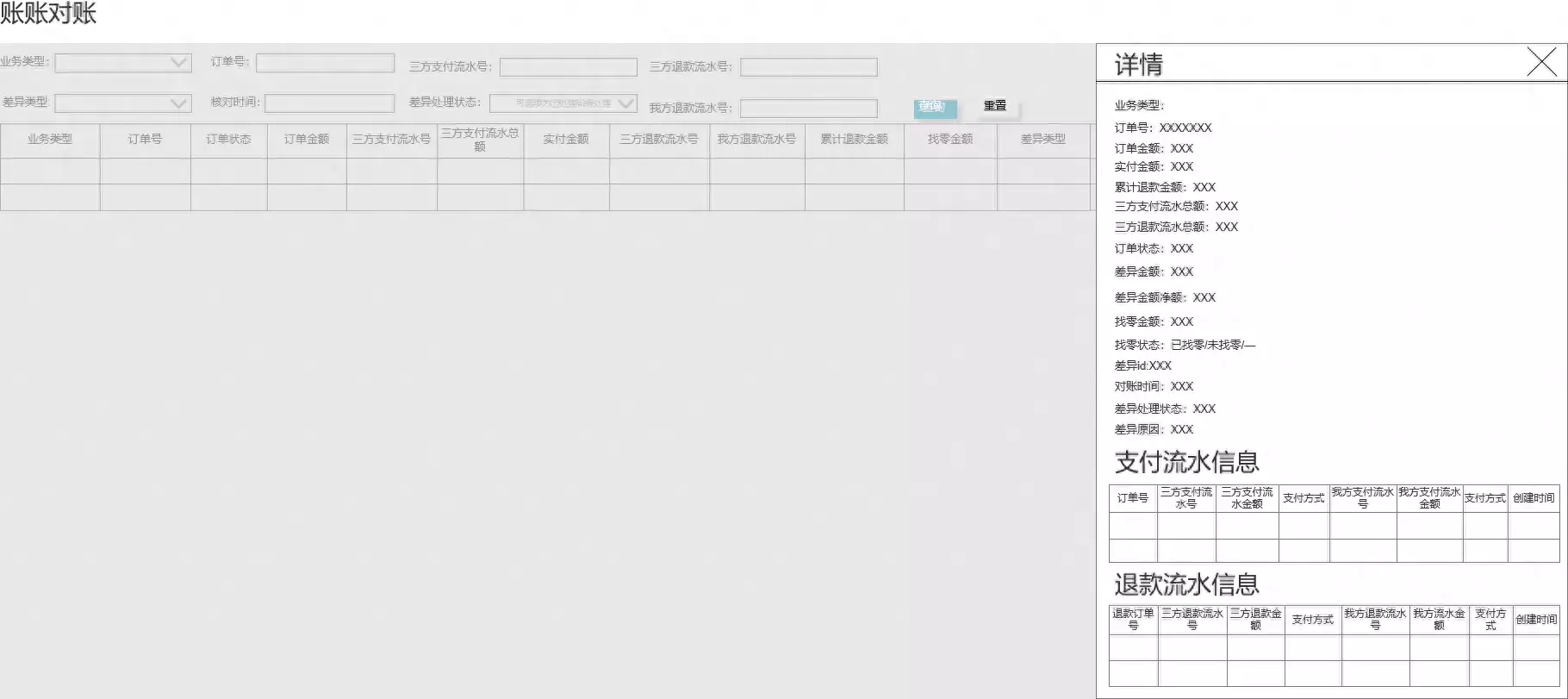Click the 差异原因: XXX detail line
Image resolution: width=1568 pixels, height=699 pixels.
point(1154,429)
